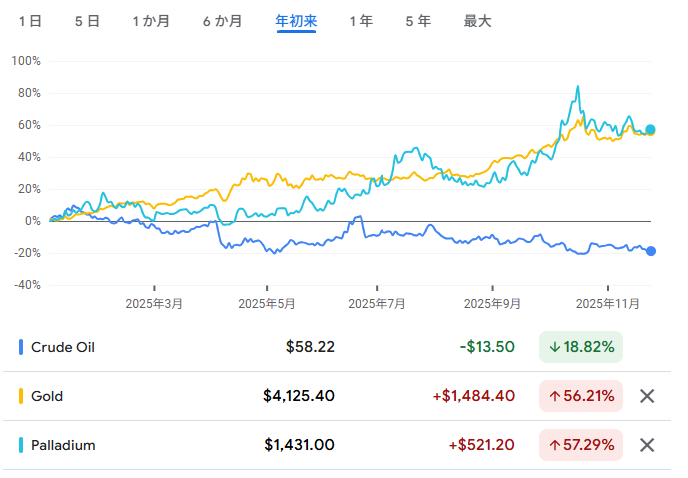This screenshot has width=688, height=478.
Task: Click the Palladium price $1,431.00
Action: [x=299, y=445]
